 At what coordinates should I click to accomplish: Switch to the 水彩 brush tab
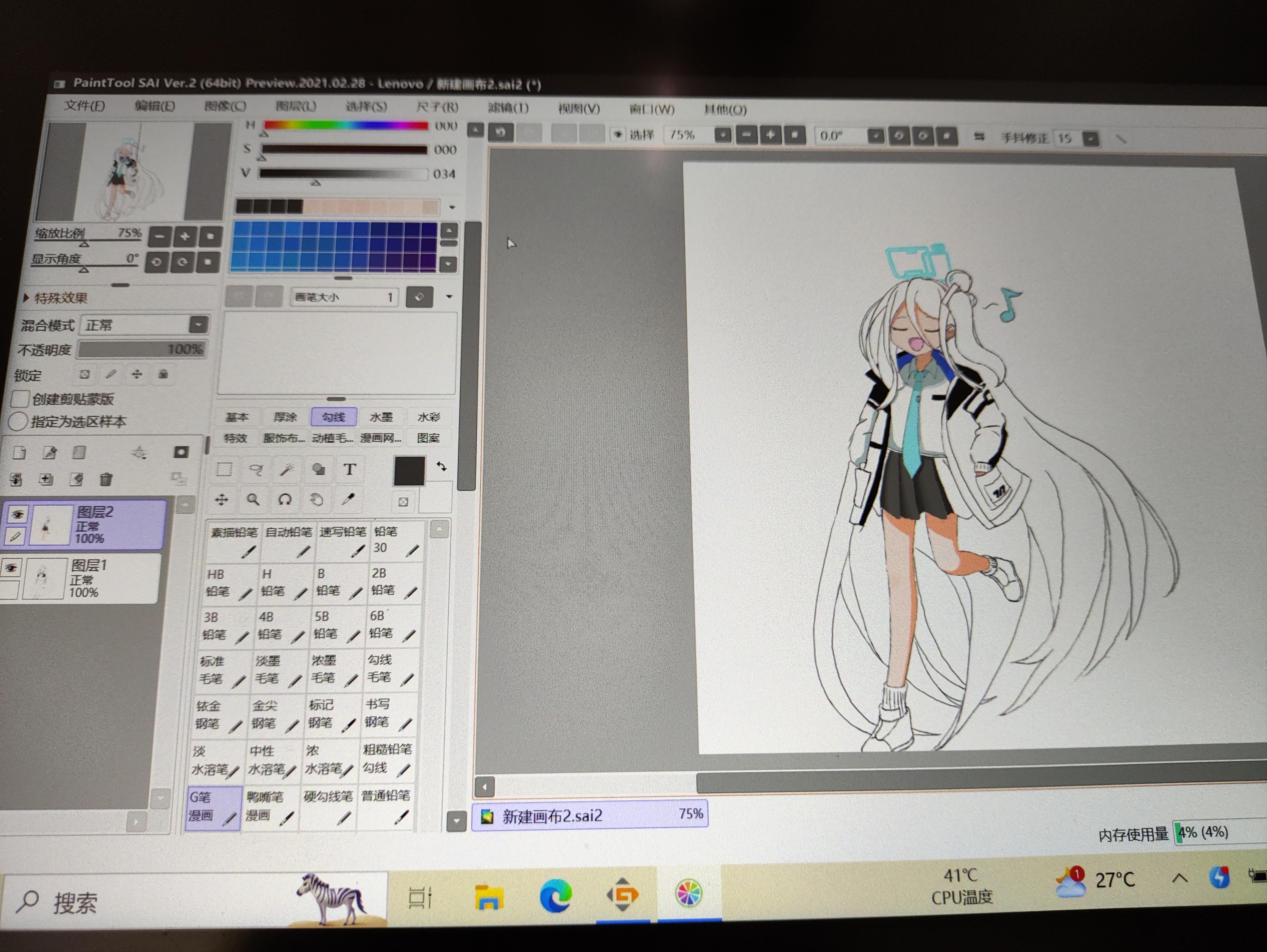(428, 417)
